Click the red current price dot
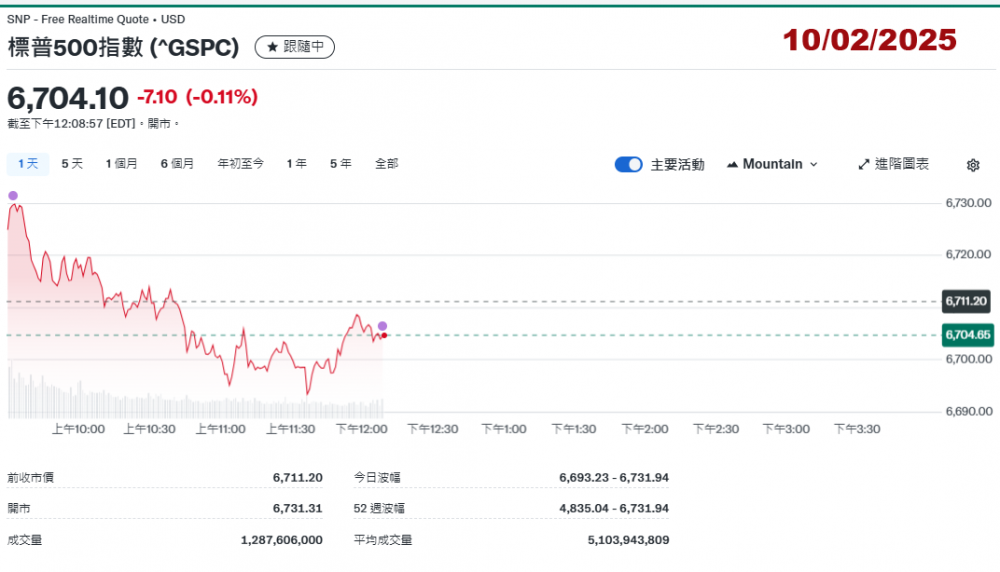 click(384, 335)
